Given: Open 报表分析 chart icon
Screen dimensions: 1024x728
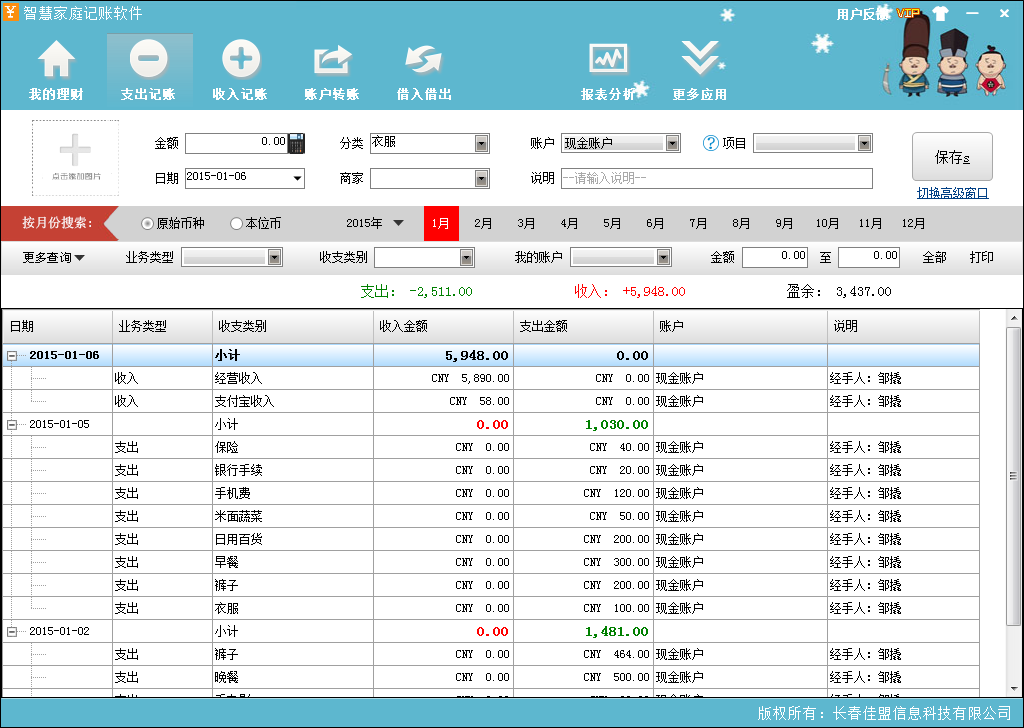Looking at the screenshot, I should (x=608, y=62).
